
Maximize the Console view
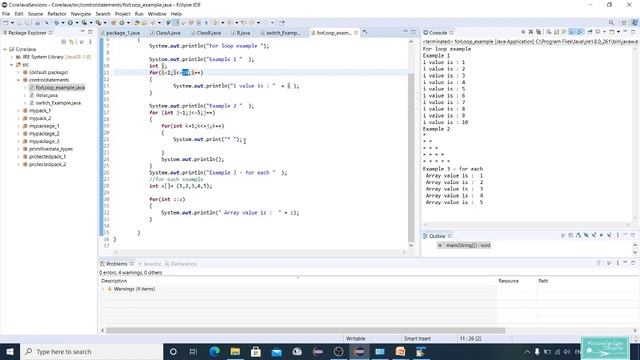633,32
